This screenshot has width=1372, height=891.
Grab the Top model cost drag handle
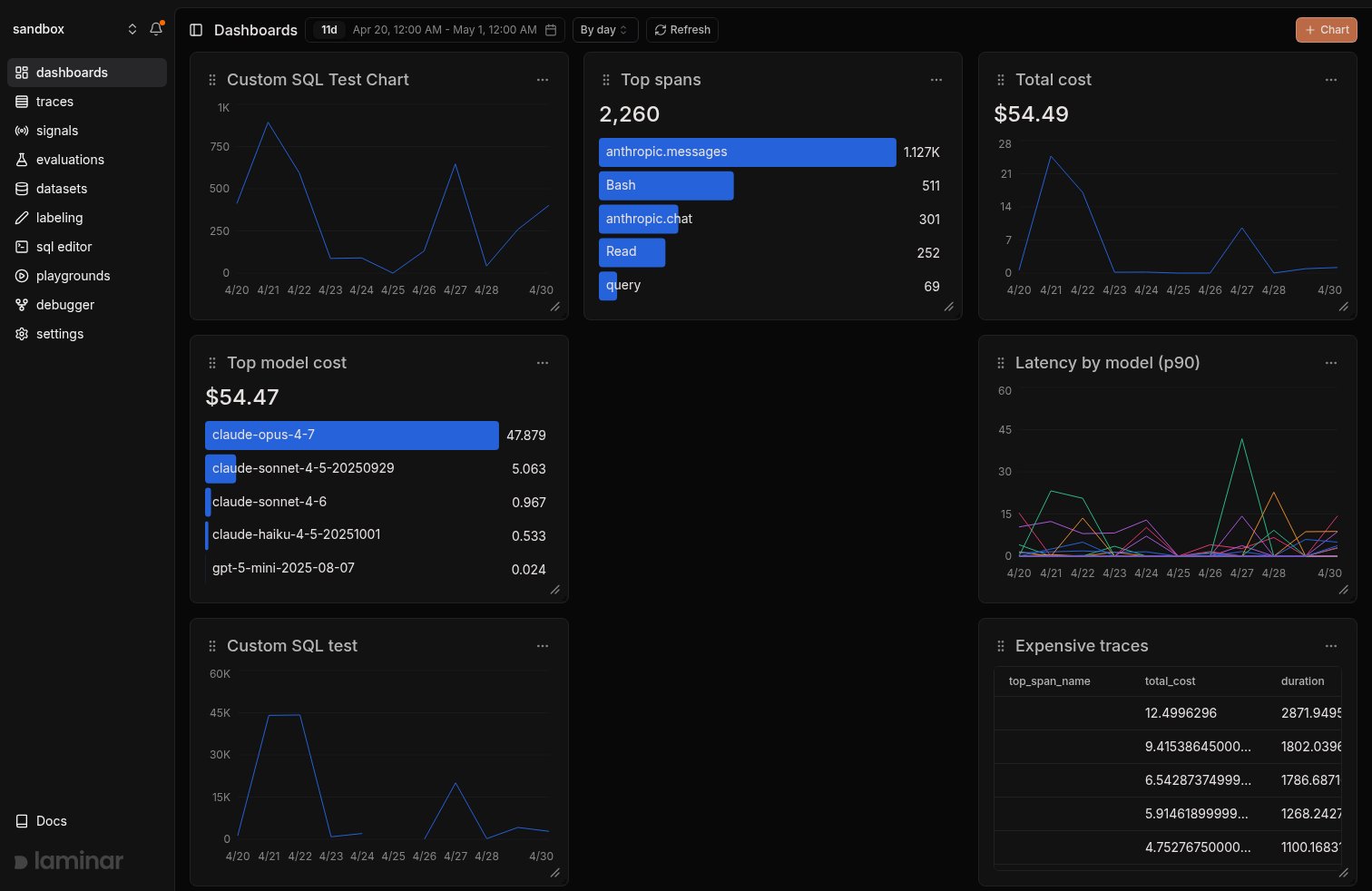212,363
